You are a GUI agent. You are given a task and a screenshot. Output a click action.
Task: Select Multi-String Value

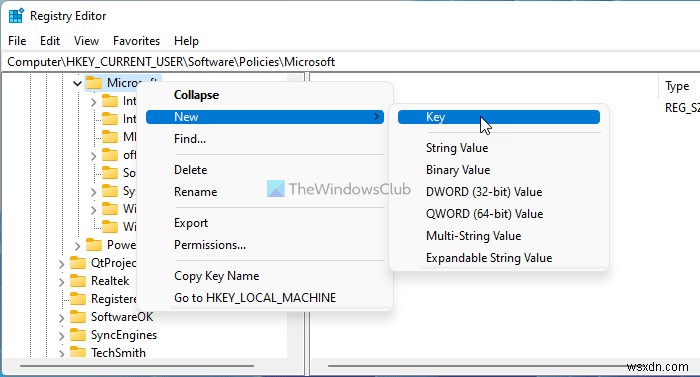coord(473,235)
